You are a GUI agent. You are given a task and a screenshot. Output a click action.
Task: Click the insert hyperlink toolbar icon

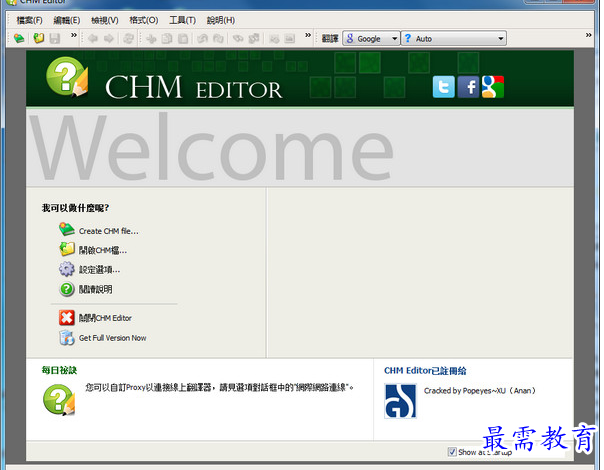coord(238,39)
